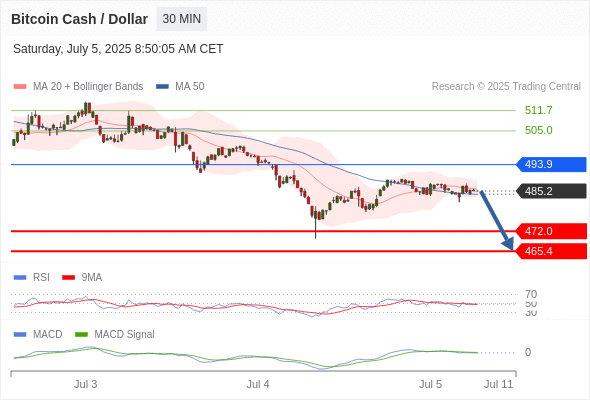Click the 505.0 resistance level label

pos(539,130)
